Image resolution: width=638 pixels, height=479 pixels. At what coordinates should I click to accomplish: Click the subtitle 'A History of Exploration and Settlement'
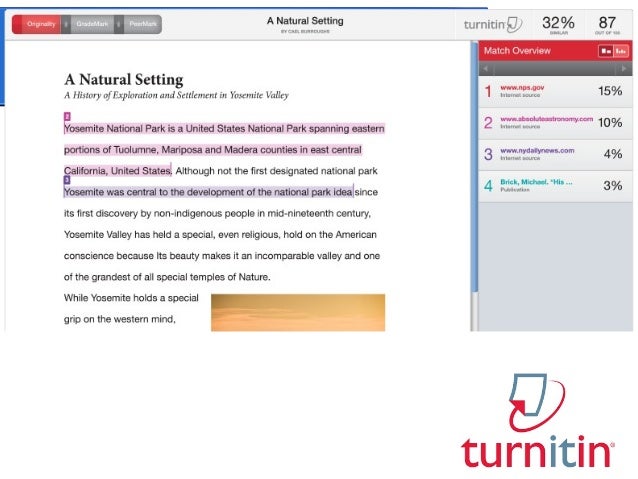tap(141, 95)
